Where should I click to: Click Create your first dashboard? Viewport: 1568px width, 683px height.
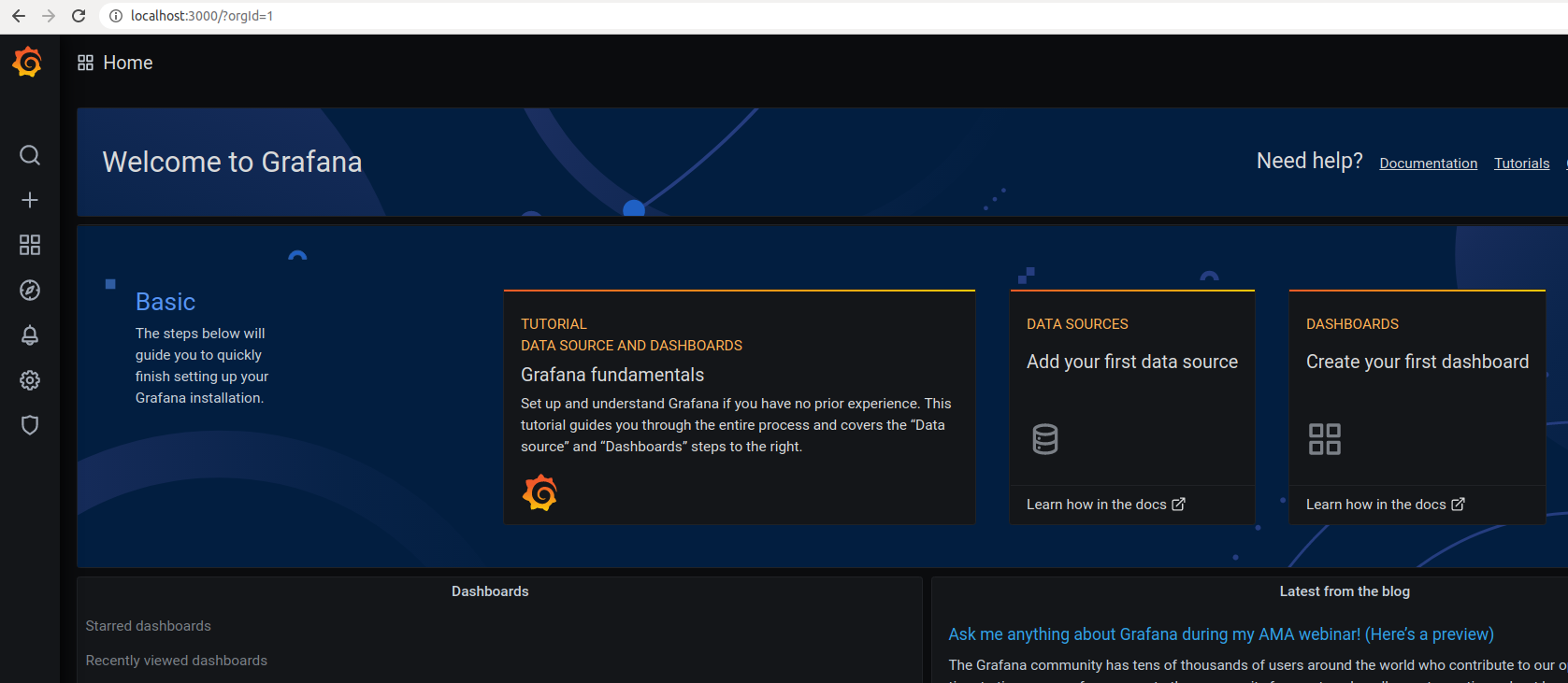[x=1417, y=362]
